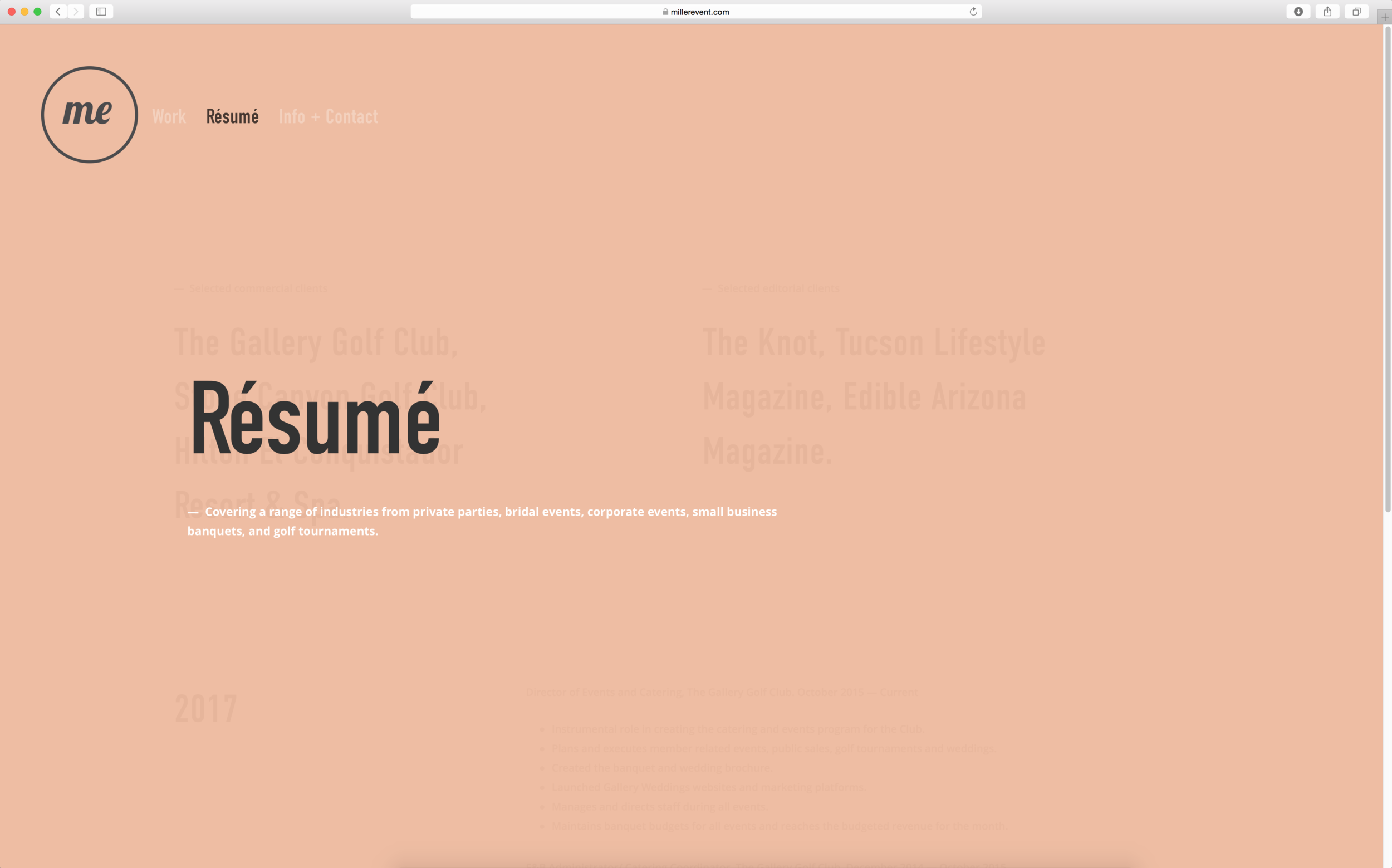Select the Résumé navigation link
The height and width of the screenshot is (868, 1392).
(233, 116)
